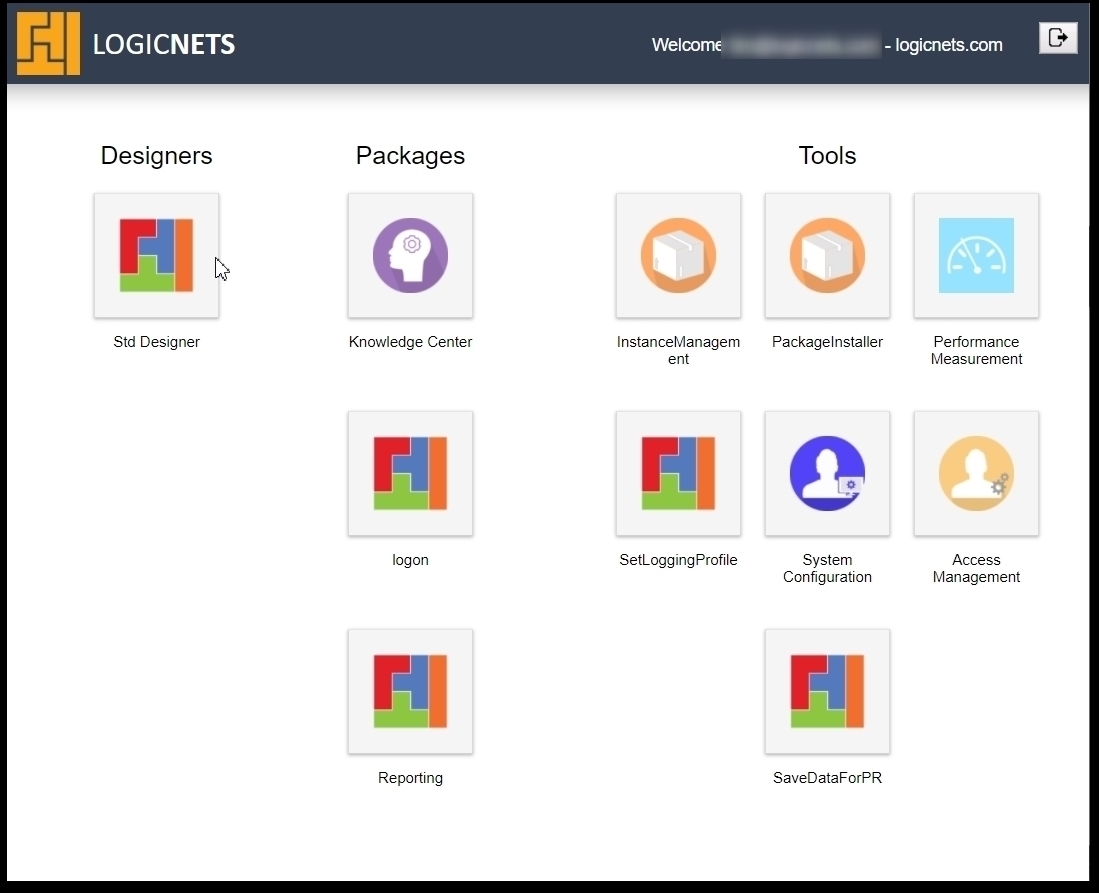Image resolution: width=1099 pixels, height=893 pixels.
Task: Launch the PackageInstaller box icon
Action: [x=827, y=255]
